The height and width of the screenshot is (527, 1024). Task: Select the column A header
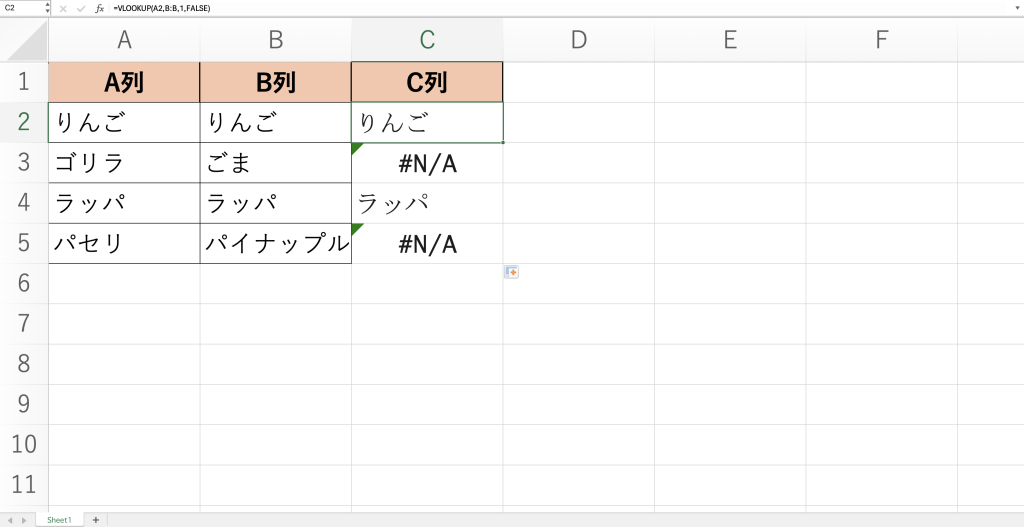coord(124,40)
